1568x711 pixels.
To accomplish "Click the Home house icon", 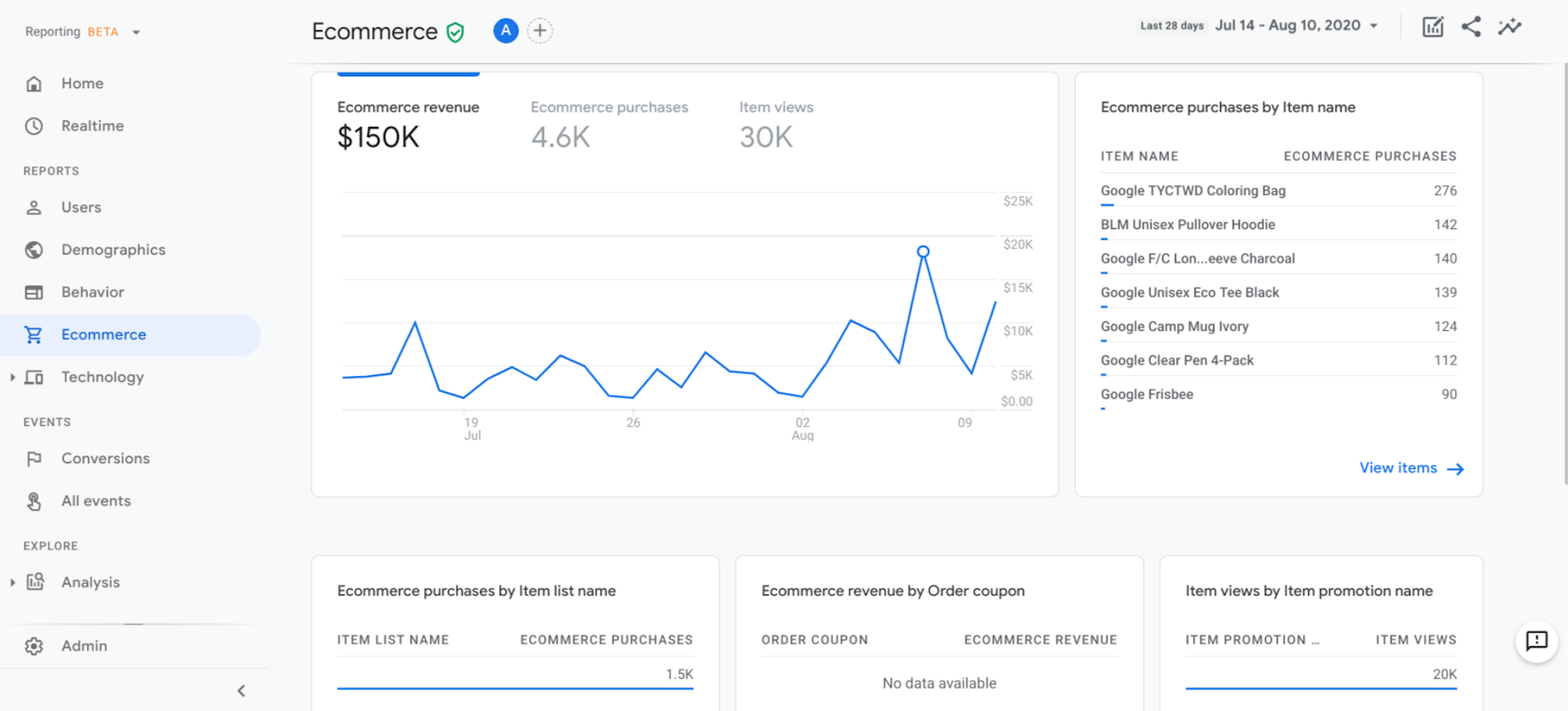I will click(x=34, y=84).
